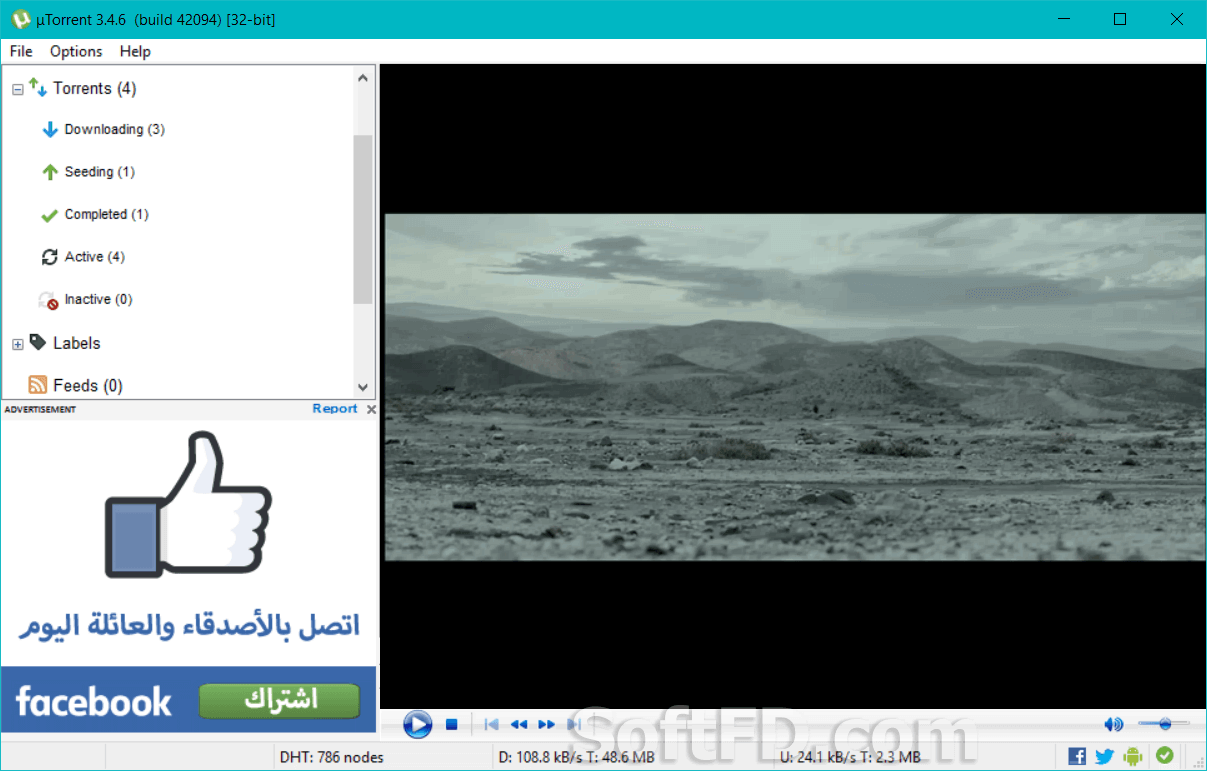
Task: Select Feeds (0) in the sidebar
Action: pyautogui.click(x=88, y=385)
